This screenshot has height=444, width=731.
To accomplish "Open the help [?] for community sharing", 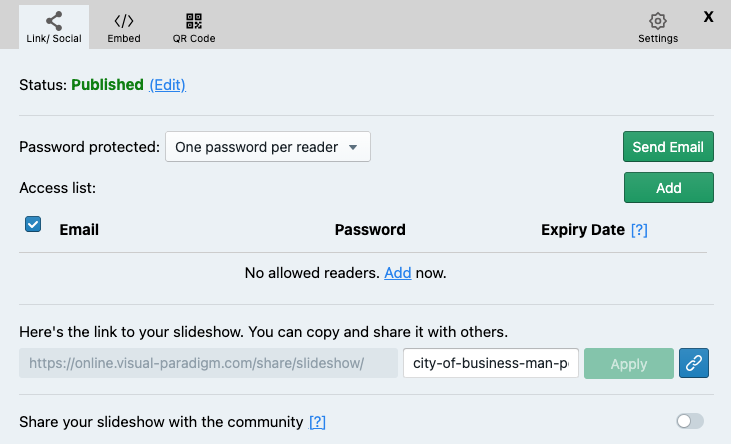I will [x=317, y=422].
